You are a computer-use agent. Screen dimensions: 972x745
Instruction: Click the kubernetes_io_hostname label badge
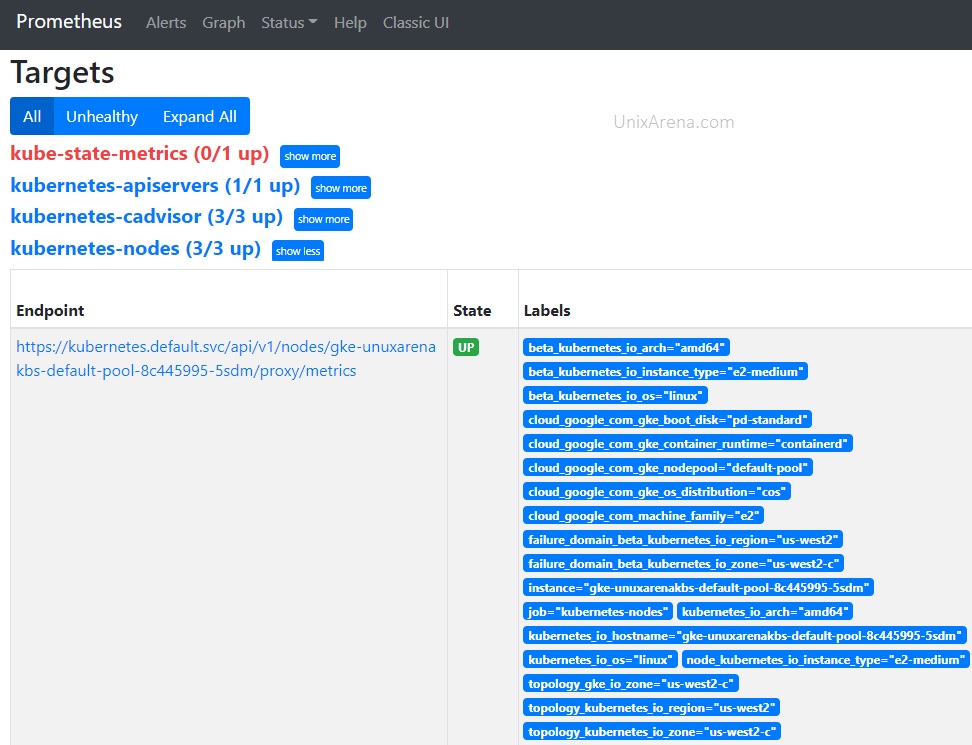(744, 636)
